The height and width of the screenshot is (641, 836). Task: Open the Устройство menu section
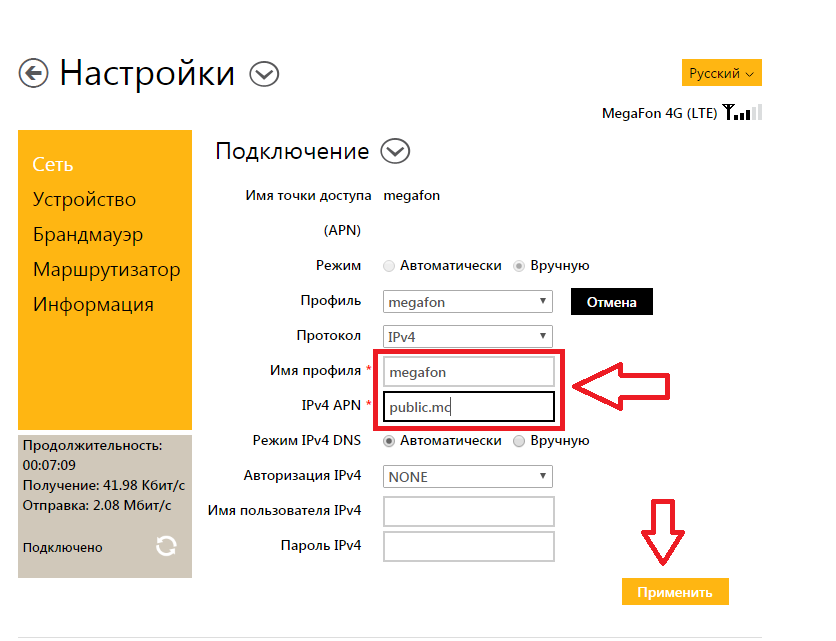[84, 199]
